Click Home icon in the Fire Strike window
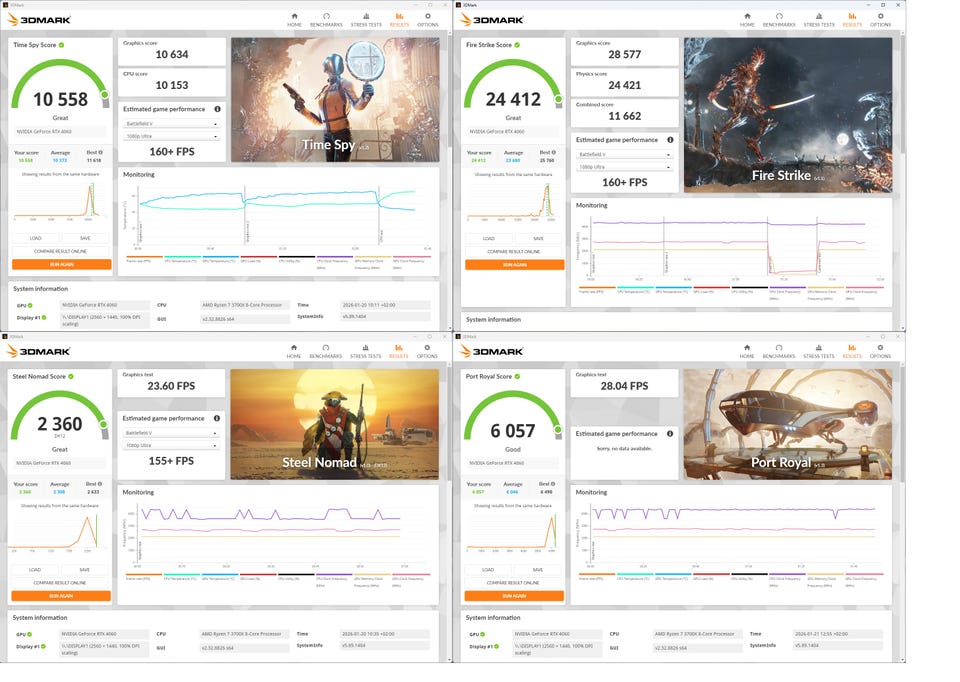 747,17
